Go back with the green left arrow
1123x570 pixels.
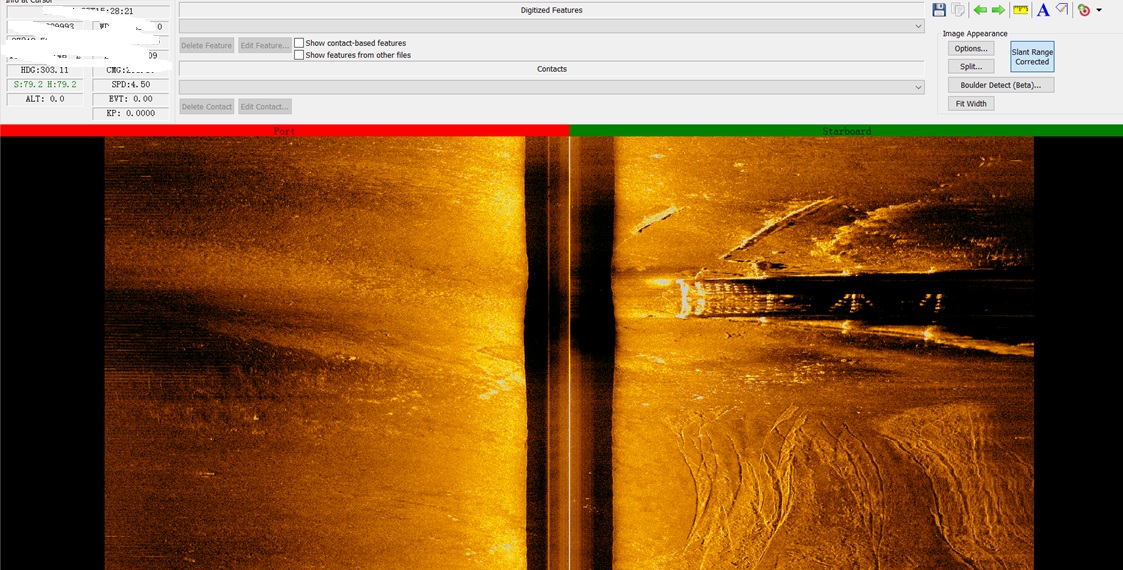click(980, 10)
